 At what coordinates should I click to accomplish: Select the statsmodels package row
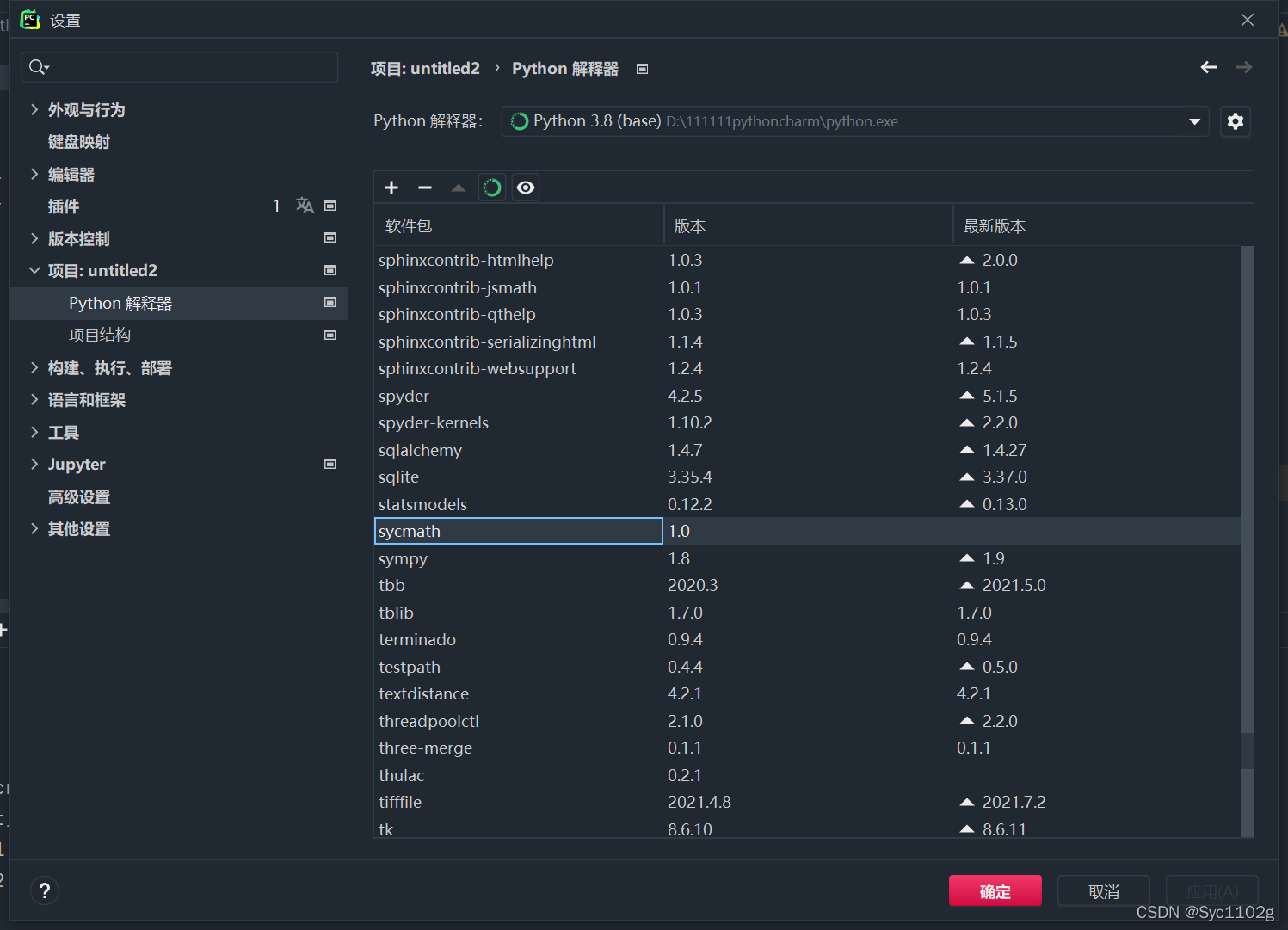click(x=807, y=504)
